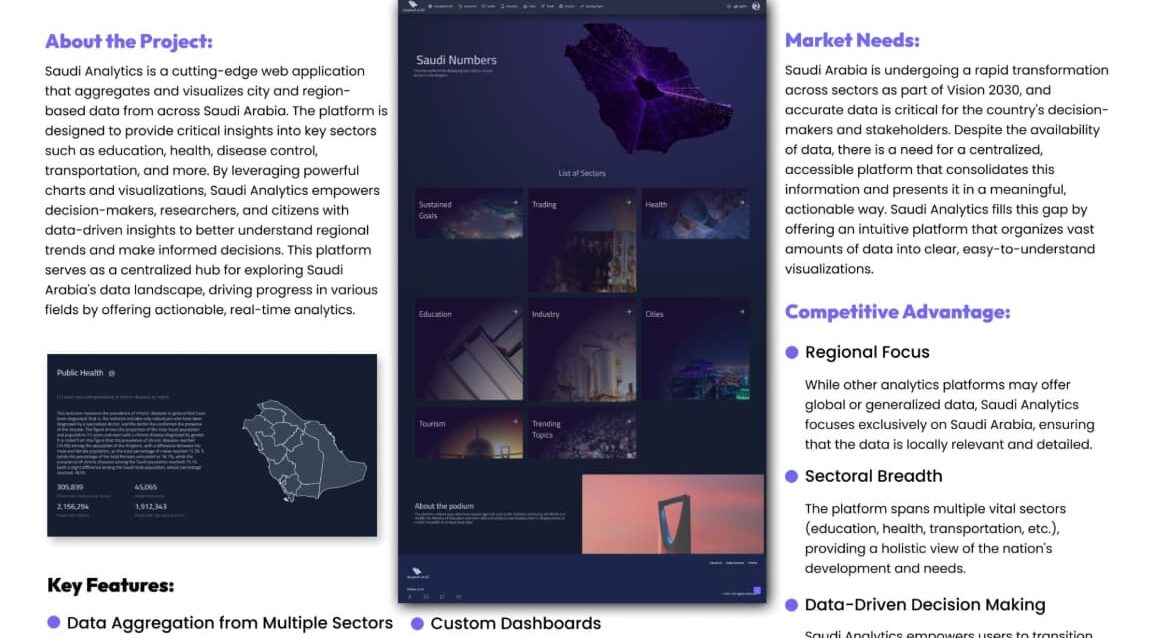Screen dimensions: 1162x638
Task: Click the footer logo
Action: 413,573
